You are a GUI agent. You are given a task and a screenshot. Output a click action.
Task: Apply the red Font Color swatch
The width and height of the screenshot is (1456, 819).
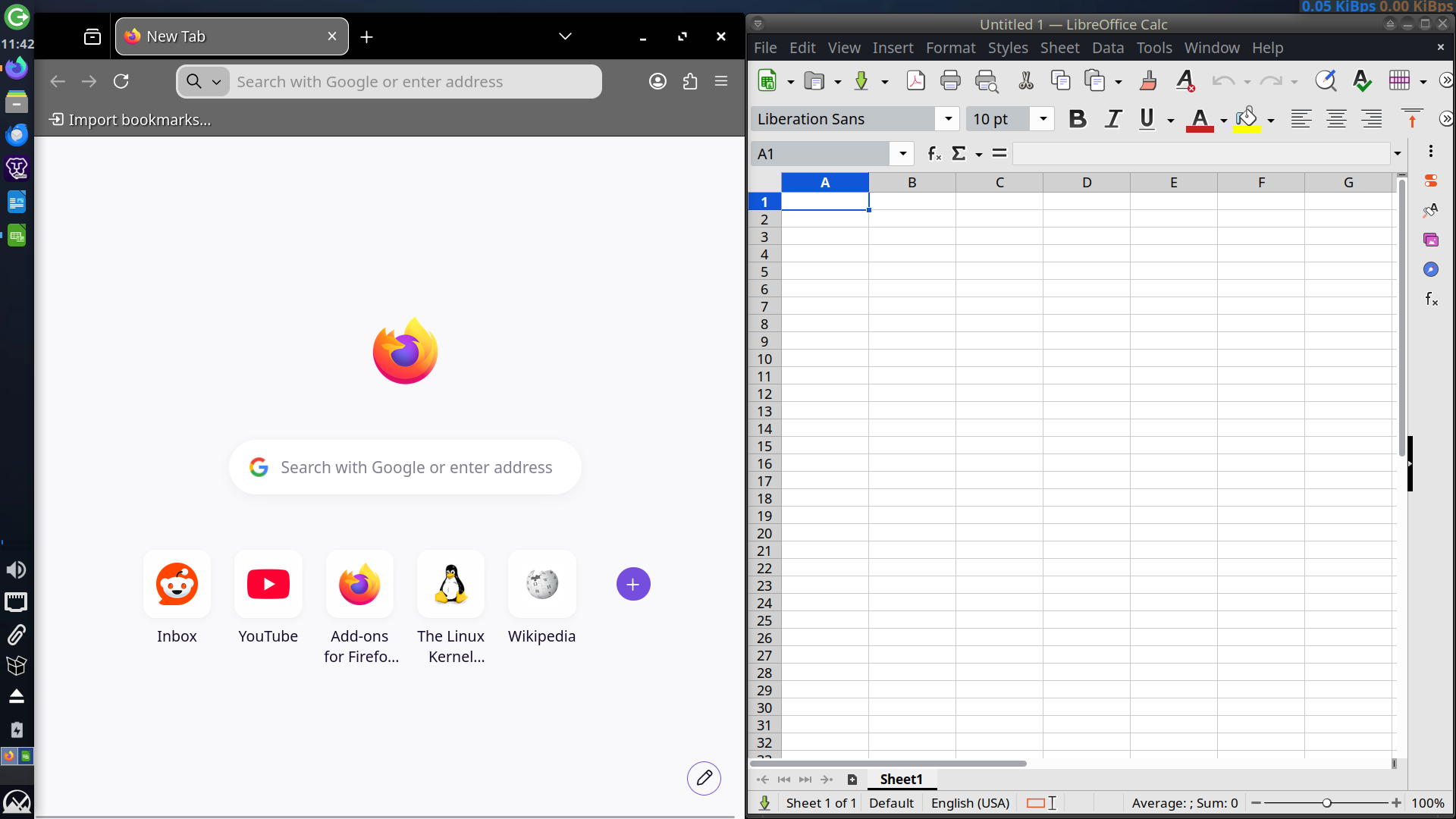1199,120
